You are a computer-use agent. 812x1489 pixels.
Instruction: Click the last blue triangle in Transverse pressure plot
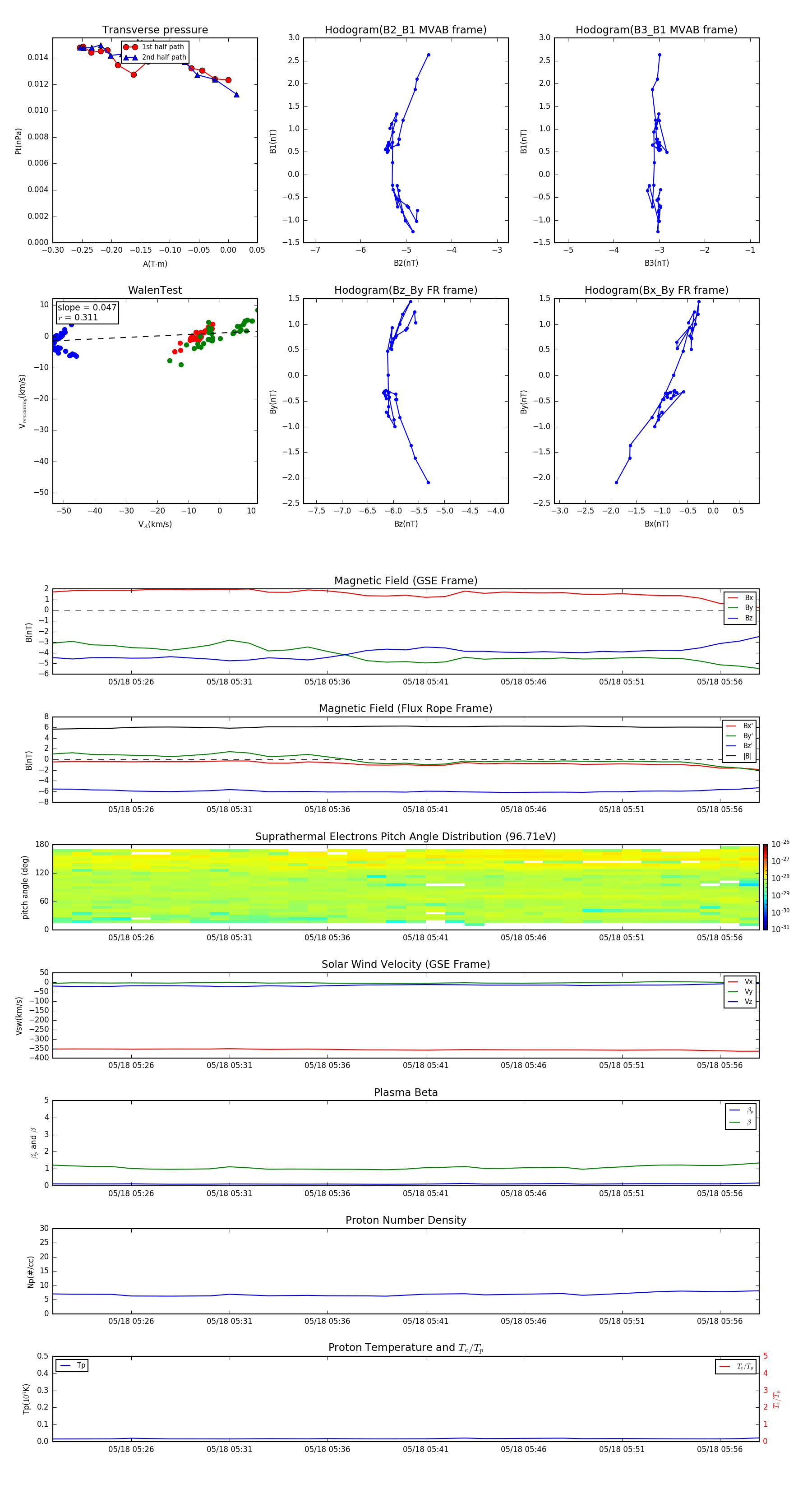pyautogui.click(x=236, y=95)
